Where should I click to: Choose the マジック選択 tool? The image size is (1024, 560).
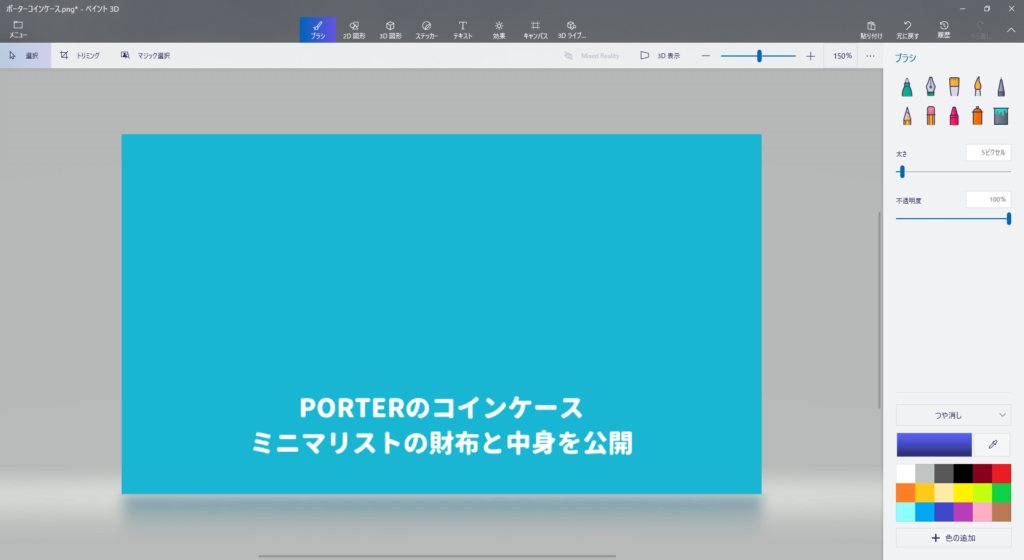tap(145, 55)
